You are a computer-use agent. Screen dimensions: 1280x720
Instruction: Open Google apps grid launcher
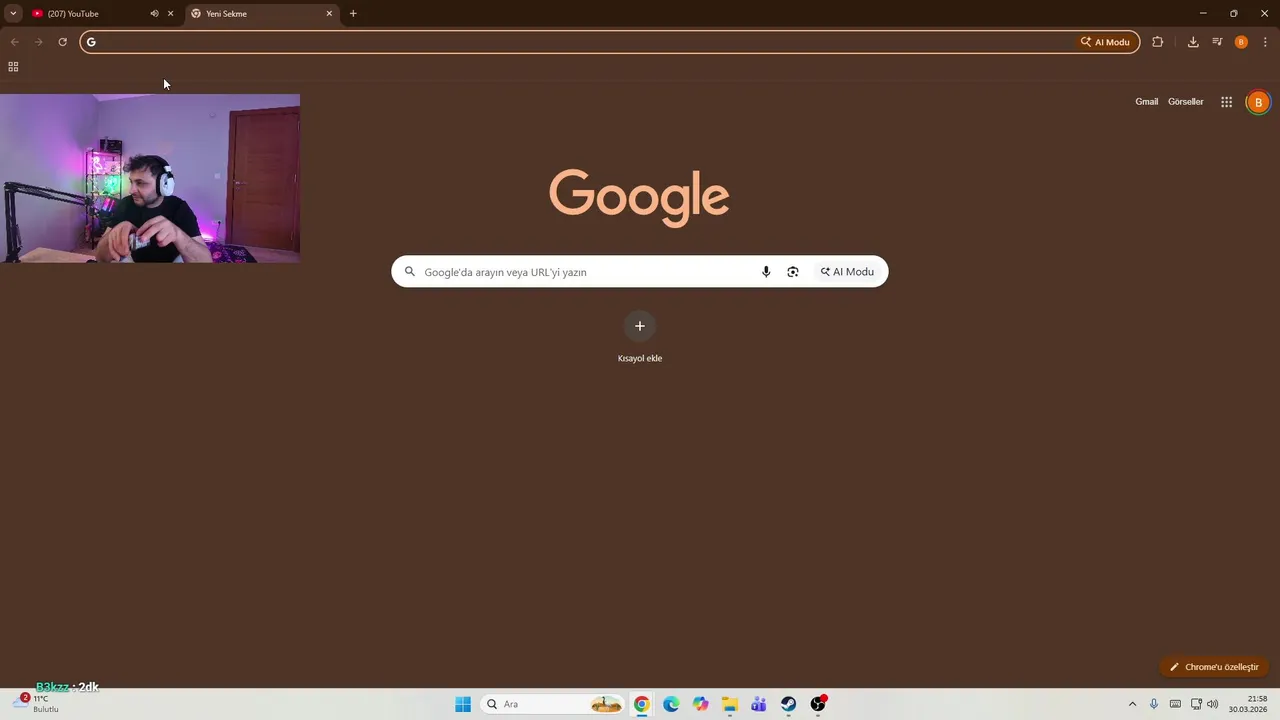[1226, 102]
